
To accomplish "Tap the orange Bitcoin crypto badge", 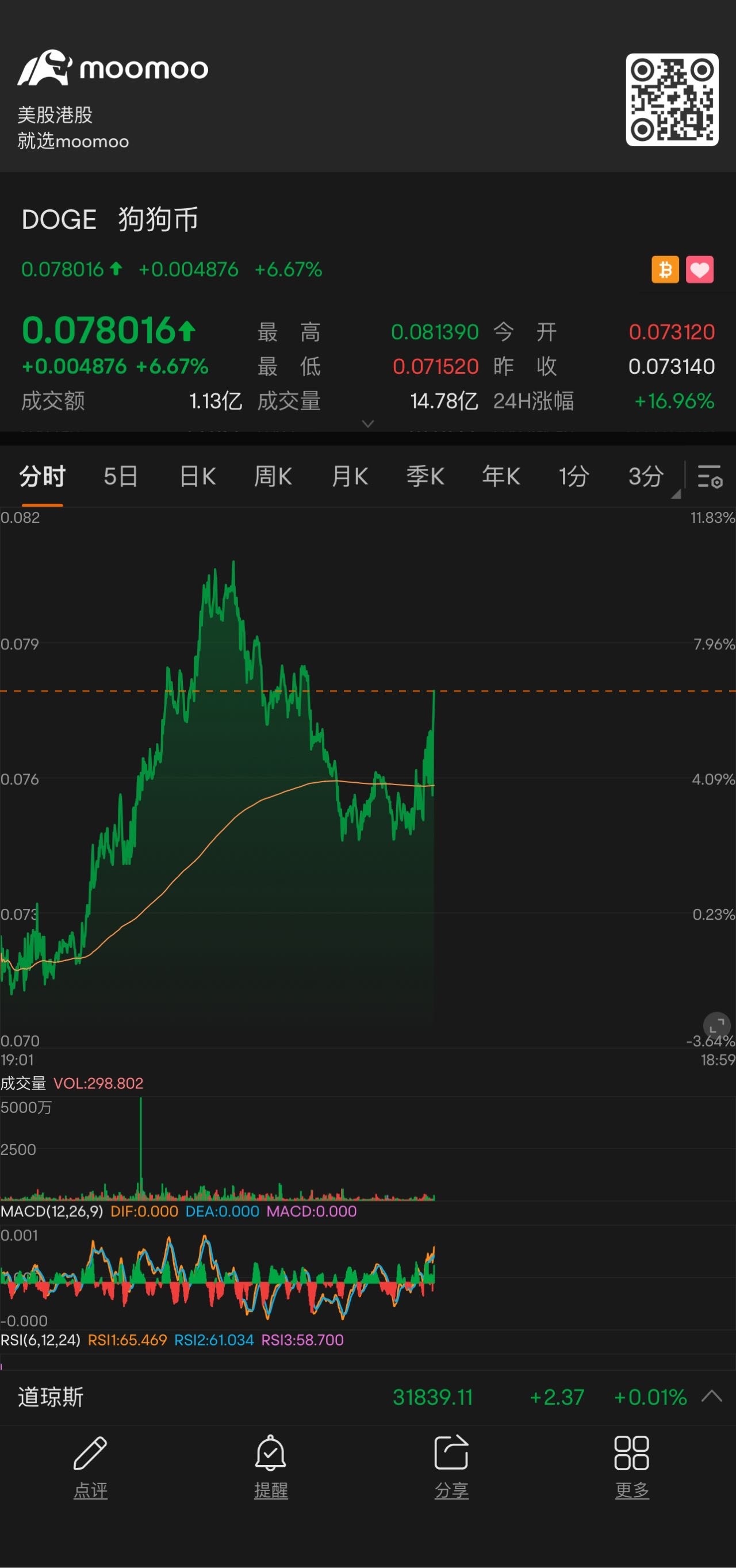I will [665, 269].
